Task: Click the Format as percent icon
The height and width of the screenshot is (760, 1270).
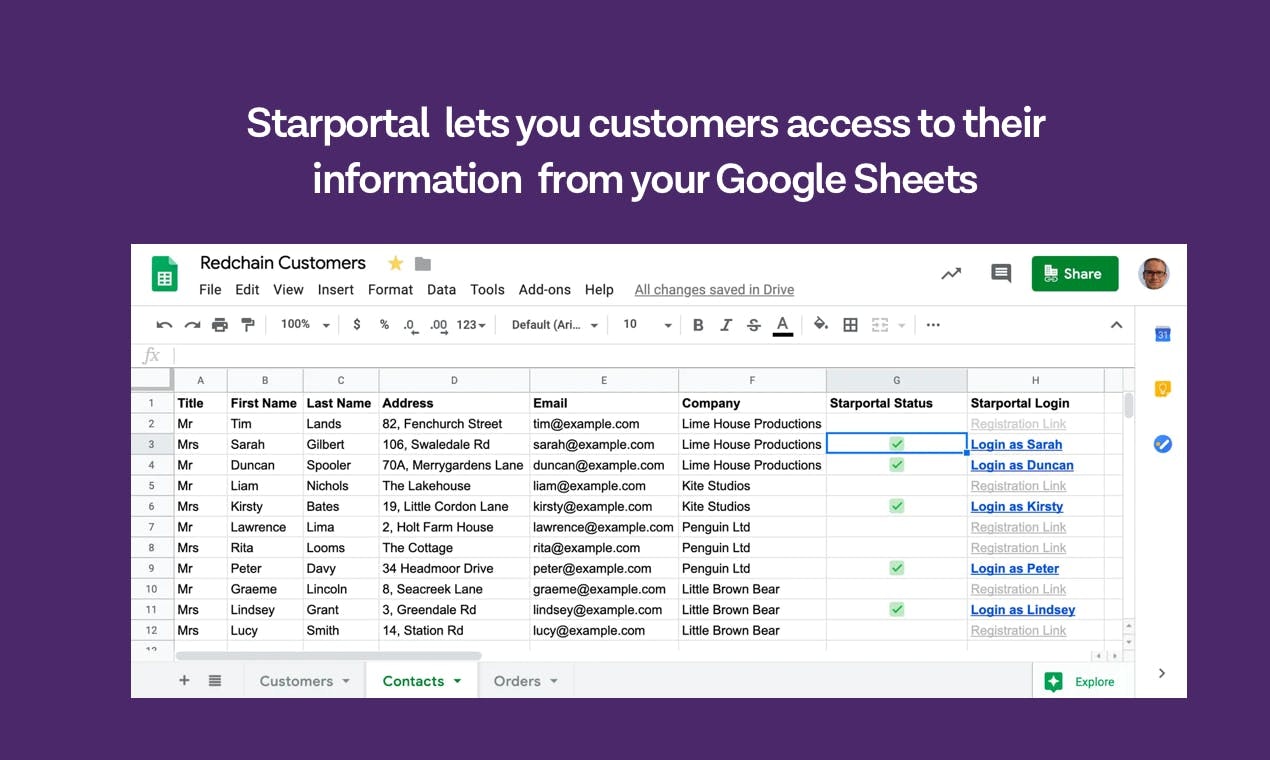Action: [x=382, y=324]
